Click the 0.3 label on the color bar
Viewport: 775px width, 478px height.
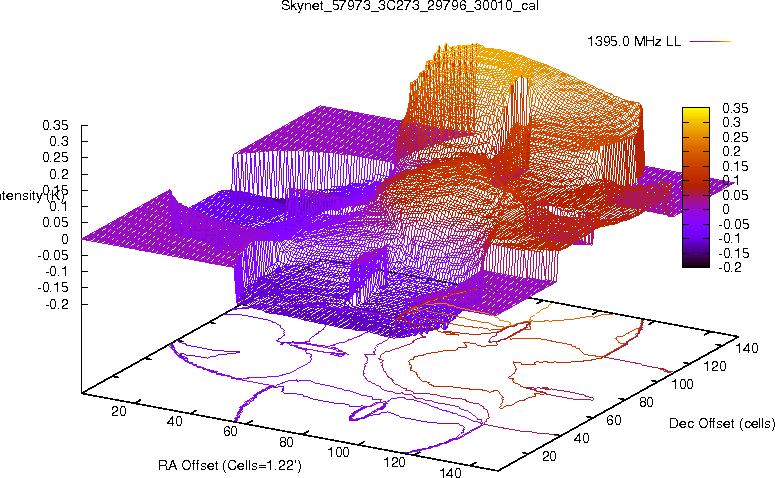coord(731,123)
